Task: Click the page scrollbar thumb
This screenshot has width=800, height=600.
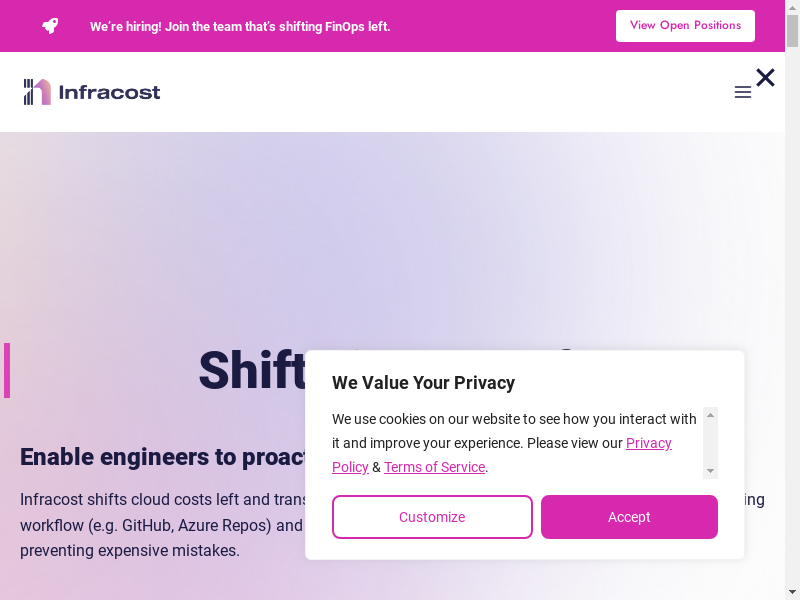Action: coord(793,30)
